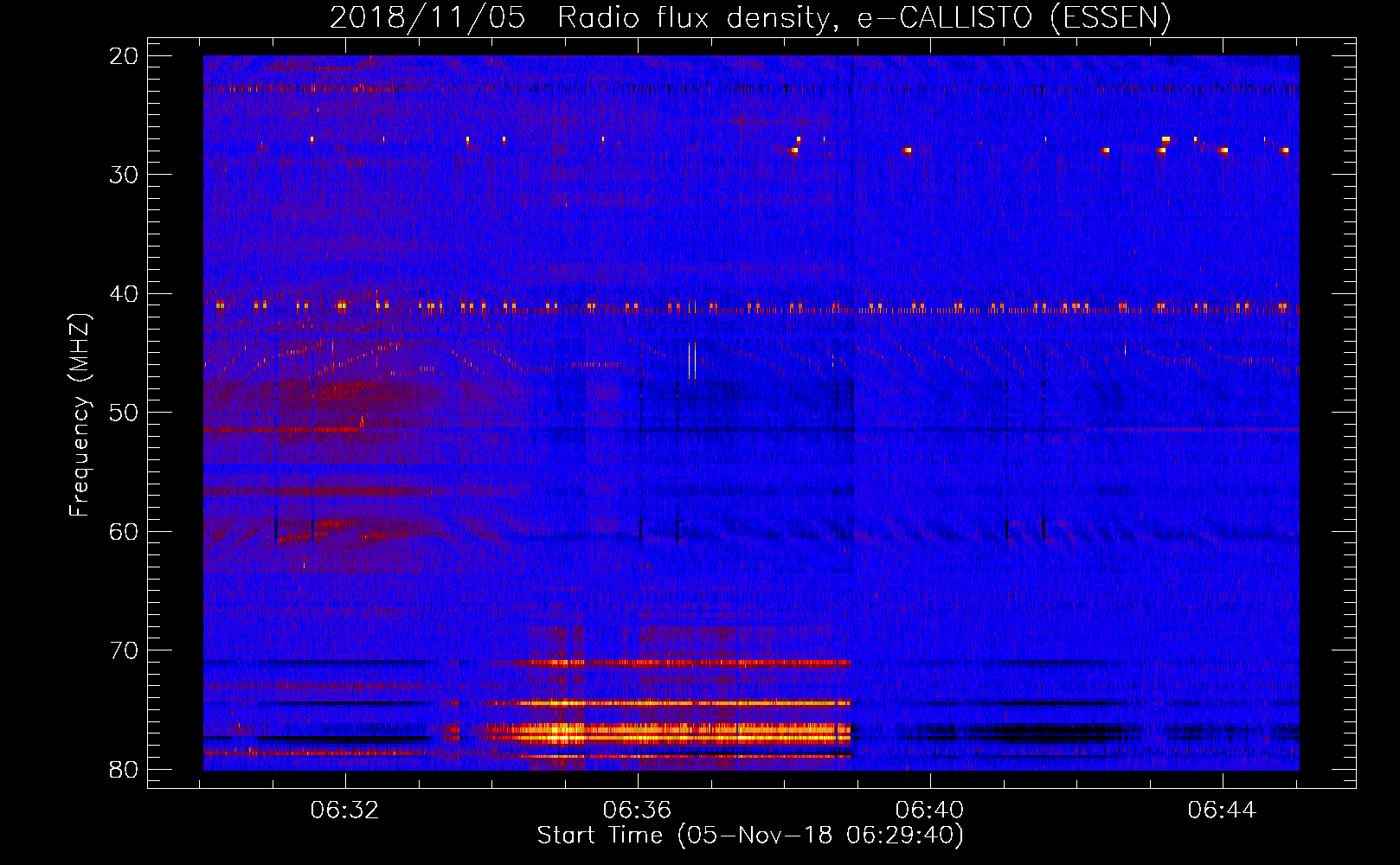Click the 70 frequency tick label

(x=125, y=650)
